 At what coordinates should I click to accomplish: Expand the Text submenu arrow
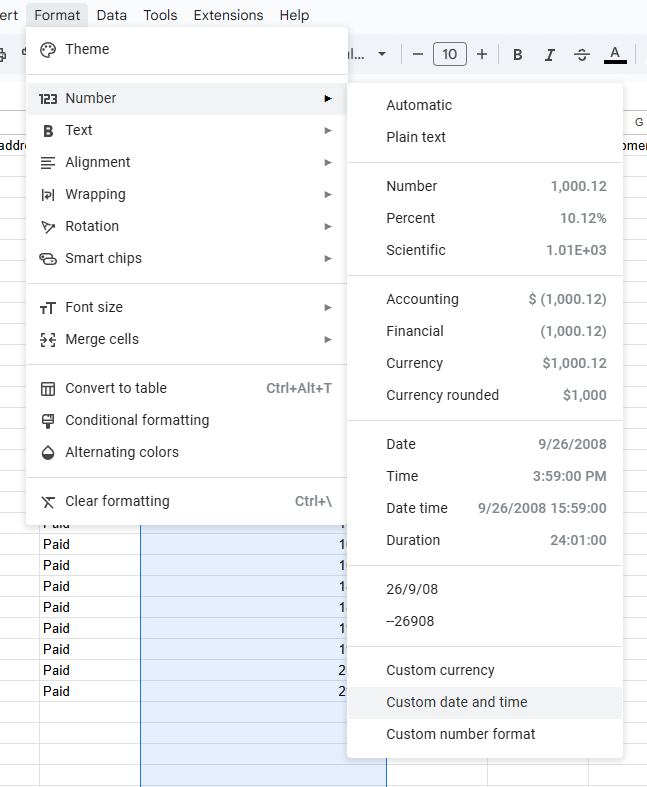pyautogui.click(x=328, y=130)
